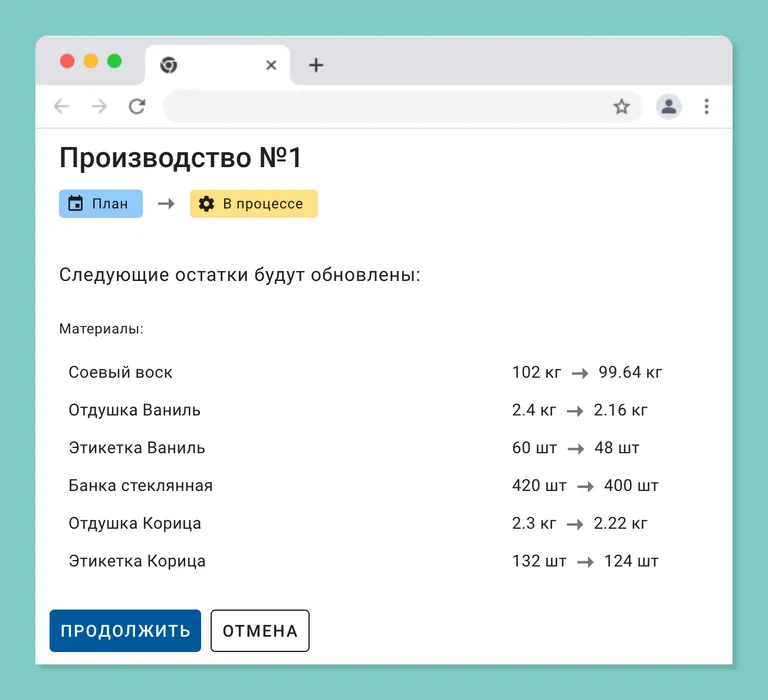
Task: Close window with the red button
Action: click(67, 61)
